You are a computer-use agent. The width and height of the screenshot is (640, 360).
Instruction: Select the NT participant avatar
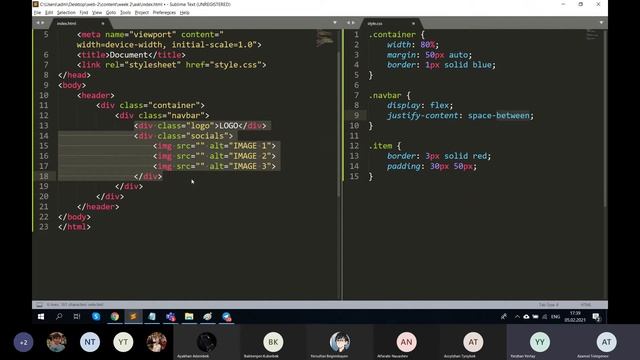(x=90, y=342)
